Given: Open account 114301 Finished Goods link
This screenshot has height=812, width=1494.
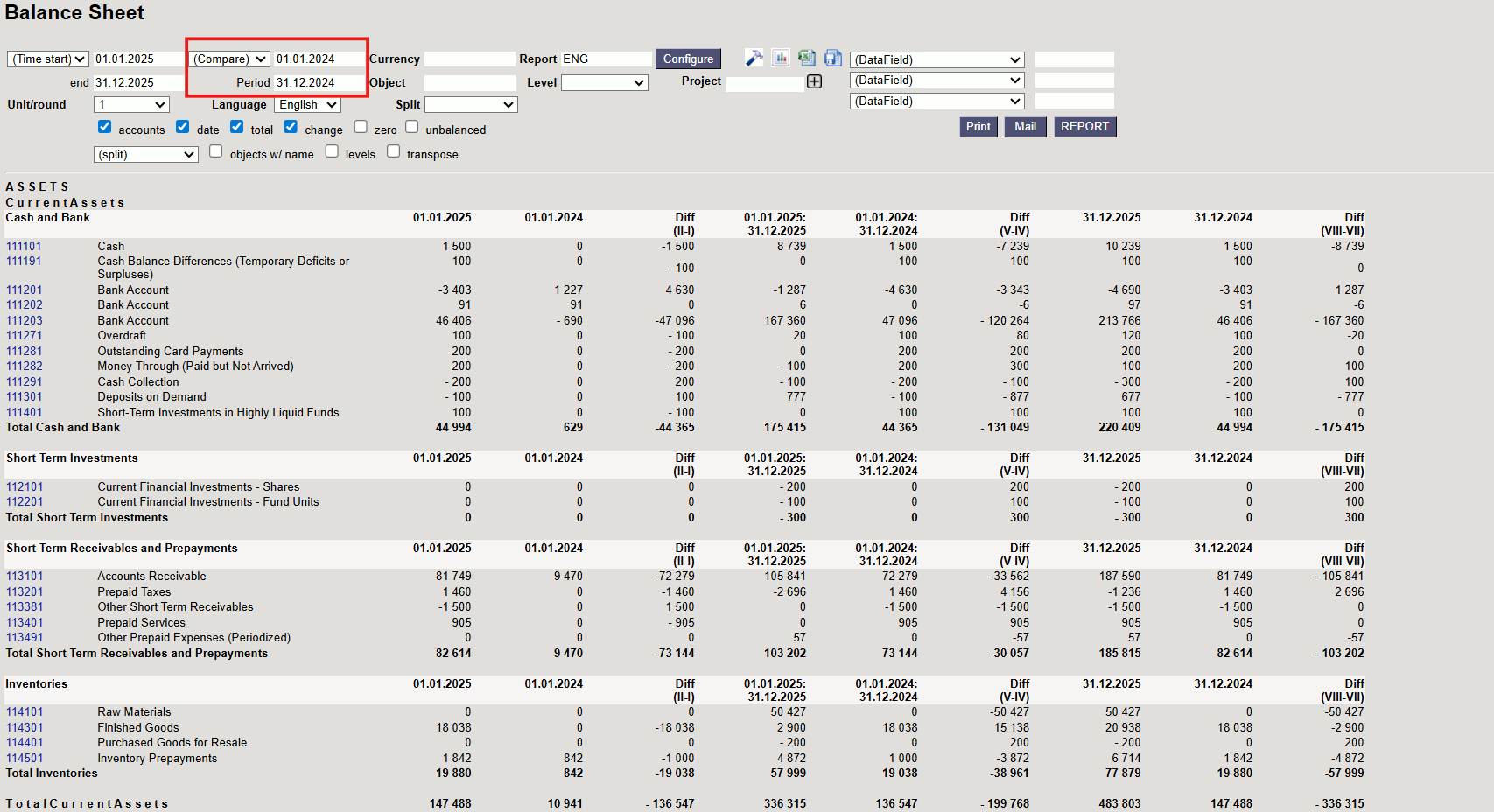Looking at the screenshot, I should click(x=25, y=728).
